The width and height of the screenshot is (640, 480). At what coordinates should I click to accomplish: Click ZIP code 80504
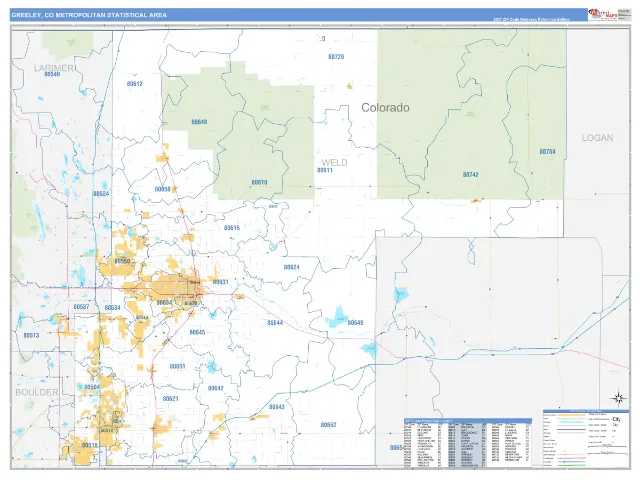click(92, 387)
